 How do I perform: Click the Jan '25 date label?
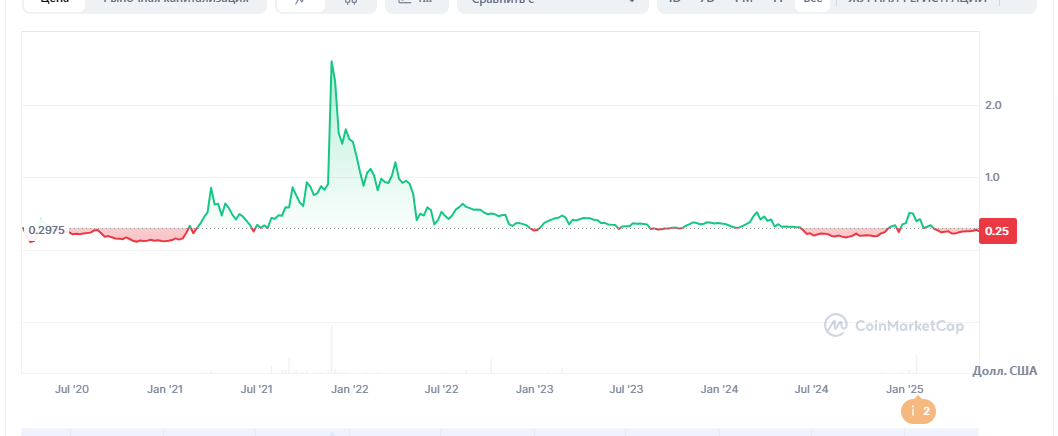(904, 389)
